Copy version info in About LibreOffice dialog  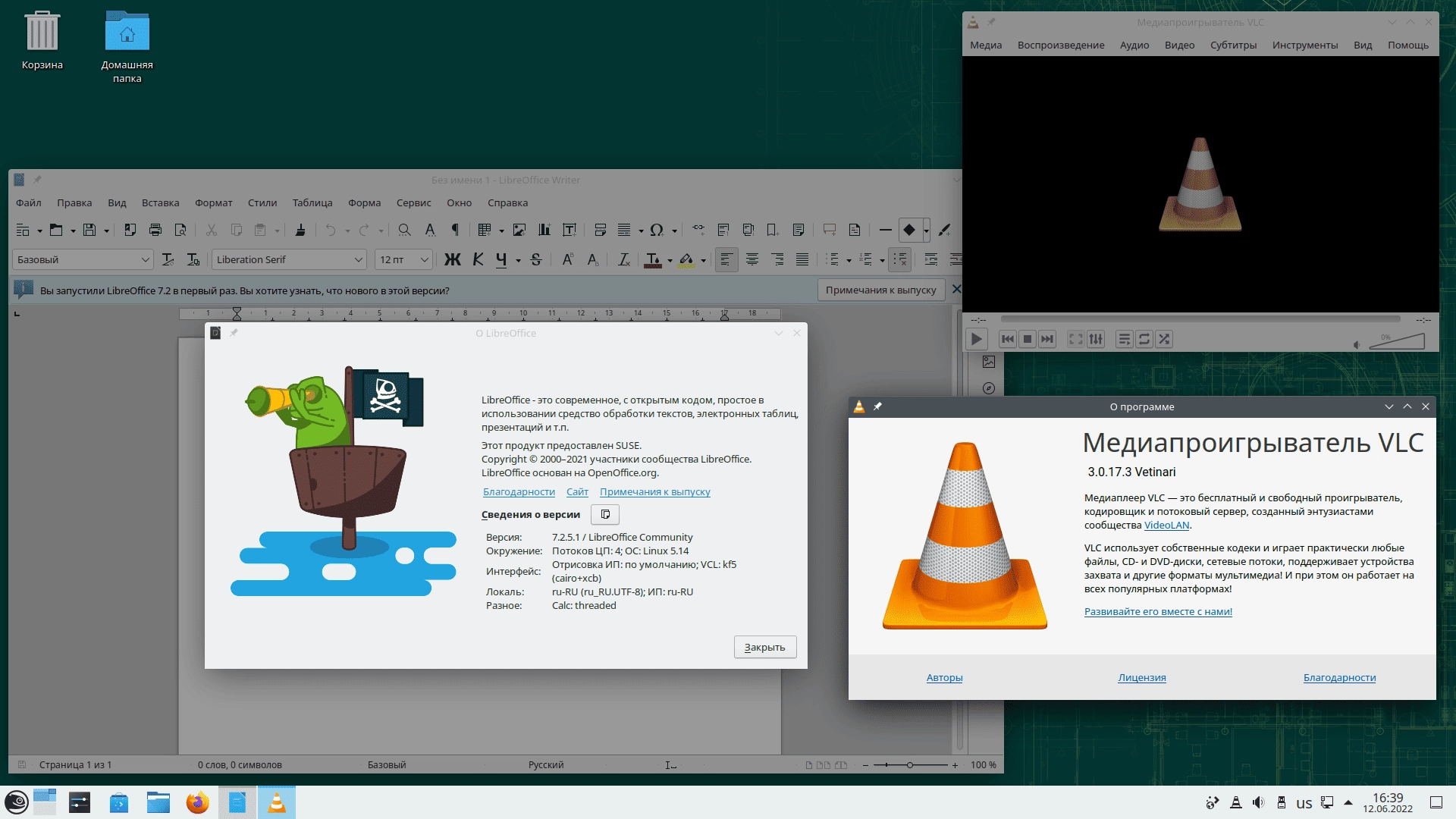point(605,514)
